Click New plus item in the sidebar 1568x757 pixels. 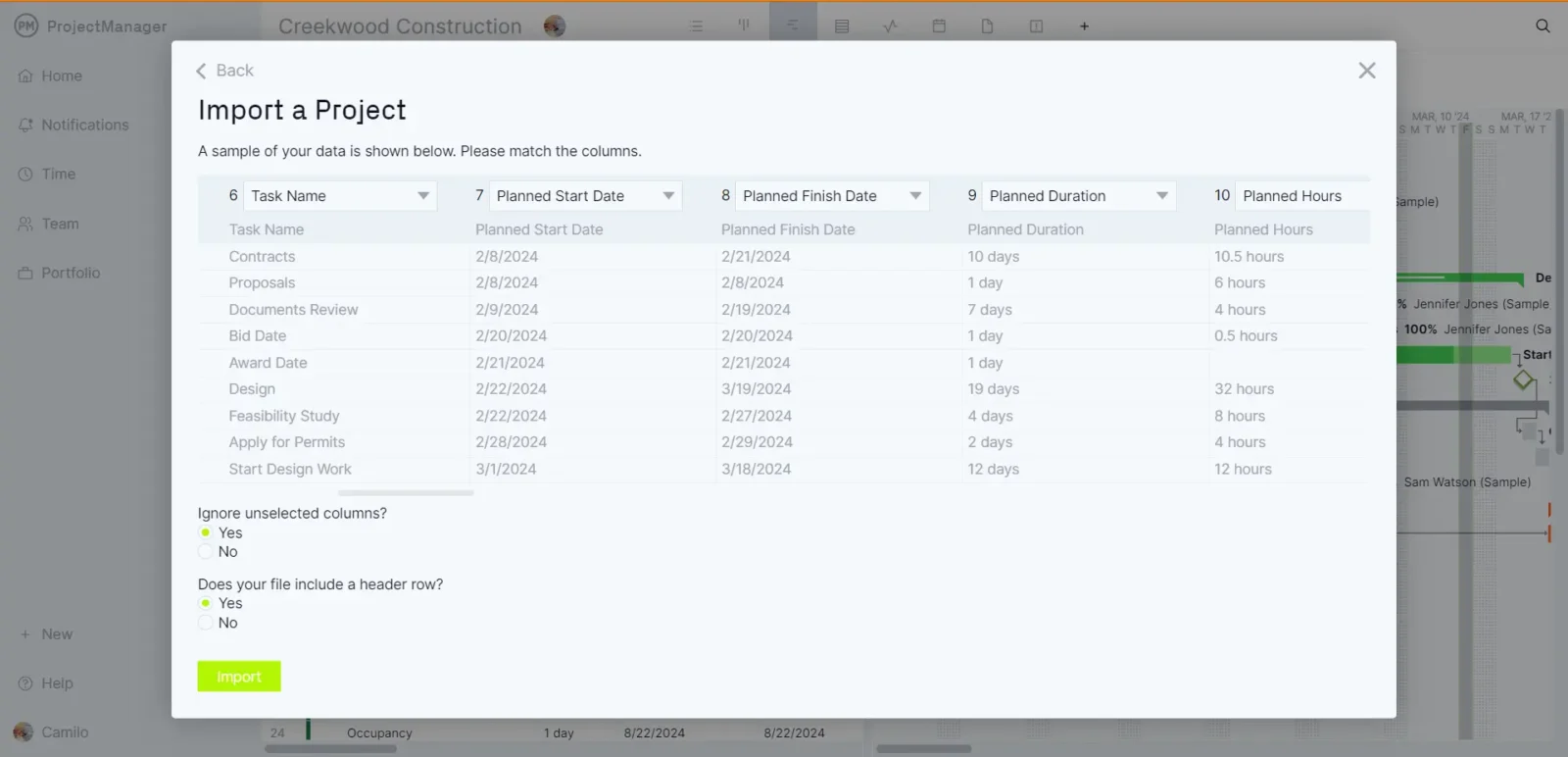tap(46, 634)
